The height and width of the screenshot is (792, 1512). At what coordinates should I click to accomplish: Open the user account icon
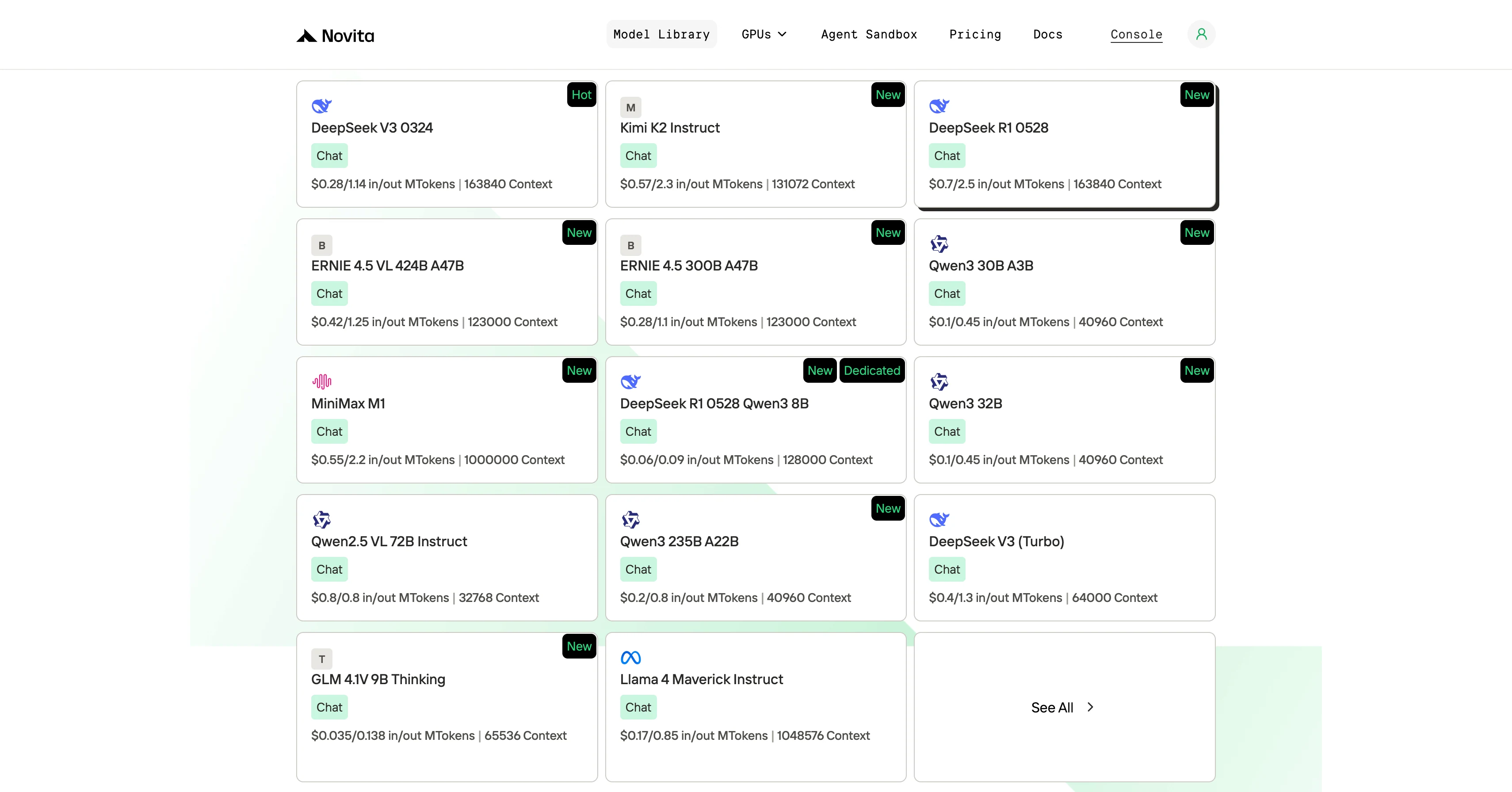[1201, 34]
